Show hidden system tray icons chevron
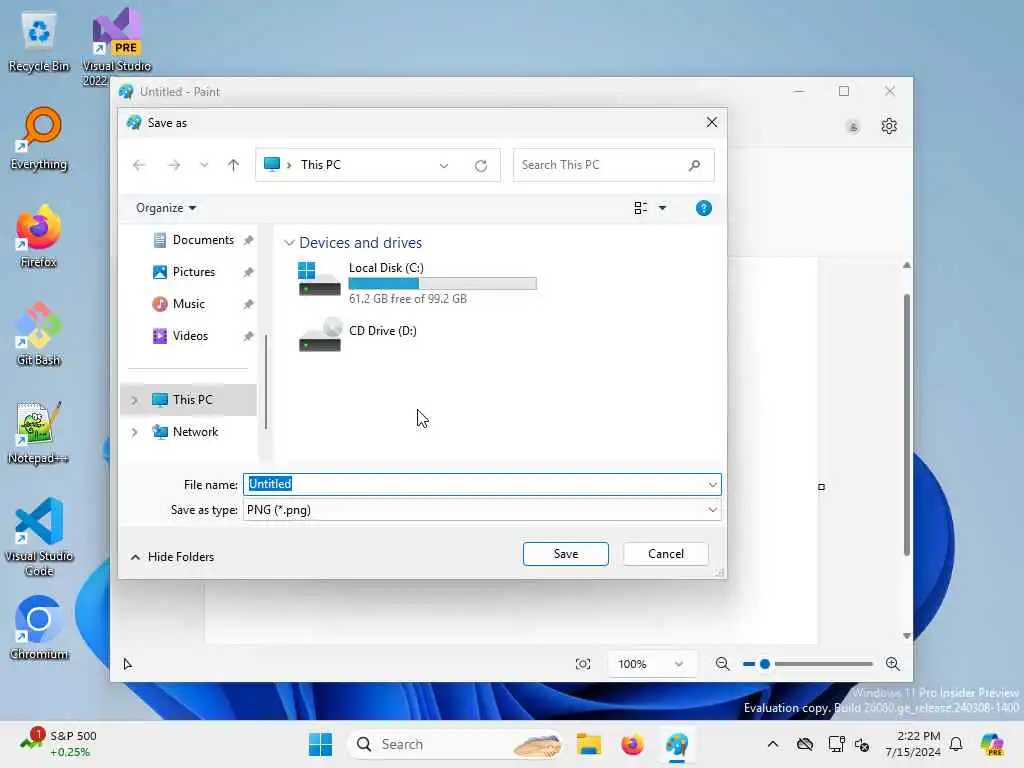 [x=773, y=744]
